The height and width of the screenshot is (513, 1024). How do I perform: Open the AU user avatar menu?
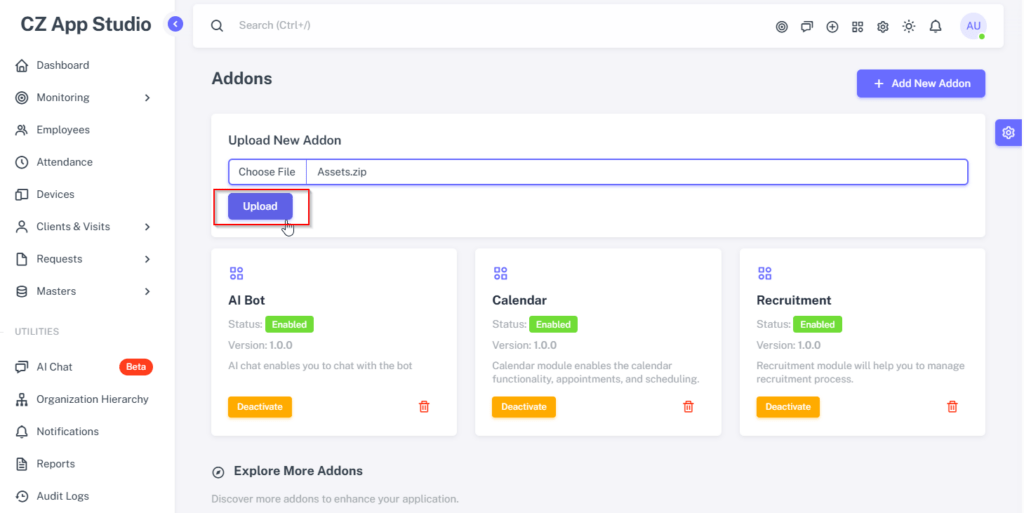973,26
